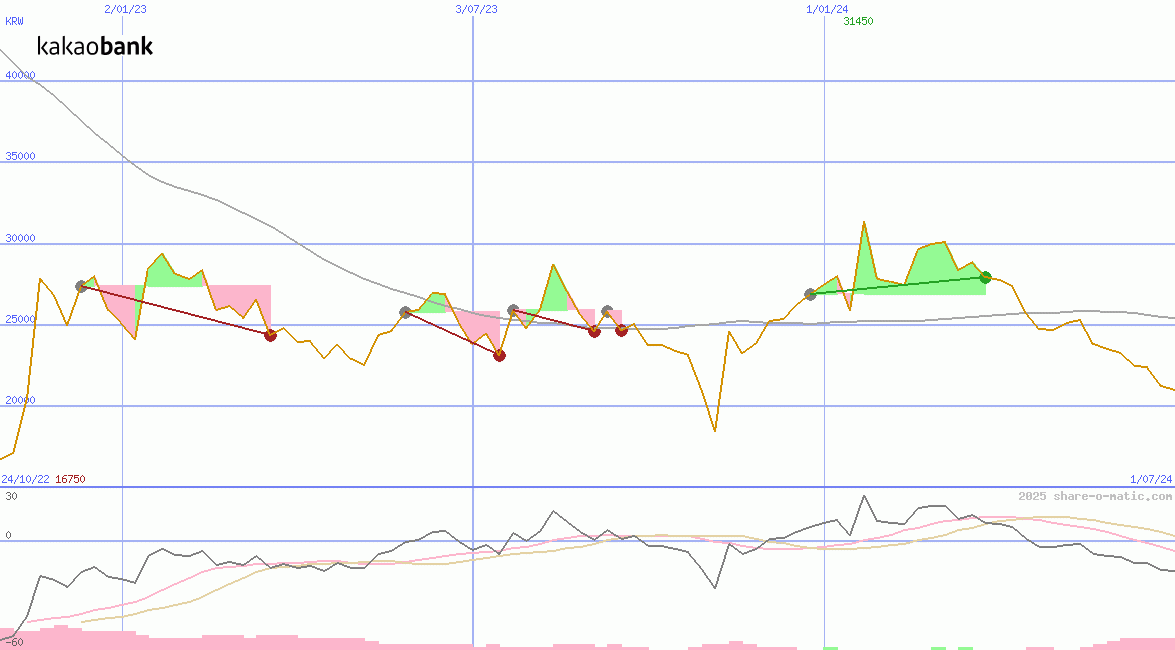Click the red exit dot ending the first trade
This screenshot has height=650, width=1175.
tap(270, 335)
